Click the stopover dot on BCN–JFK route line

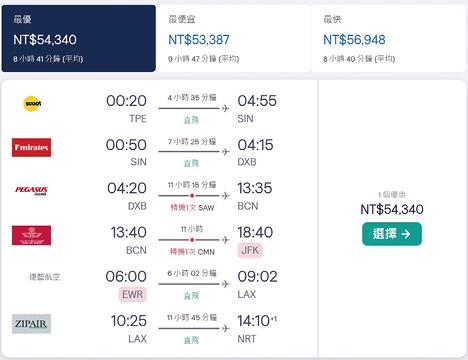tap(192, 240)
